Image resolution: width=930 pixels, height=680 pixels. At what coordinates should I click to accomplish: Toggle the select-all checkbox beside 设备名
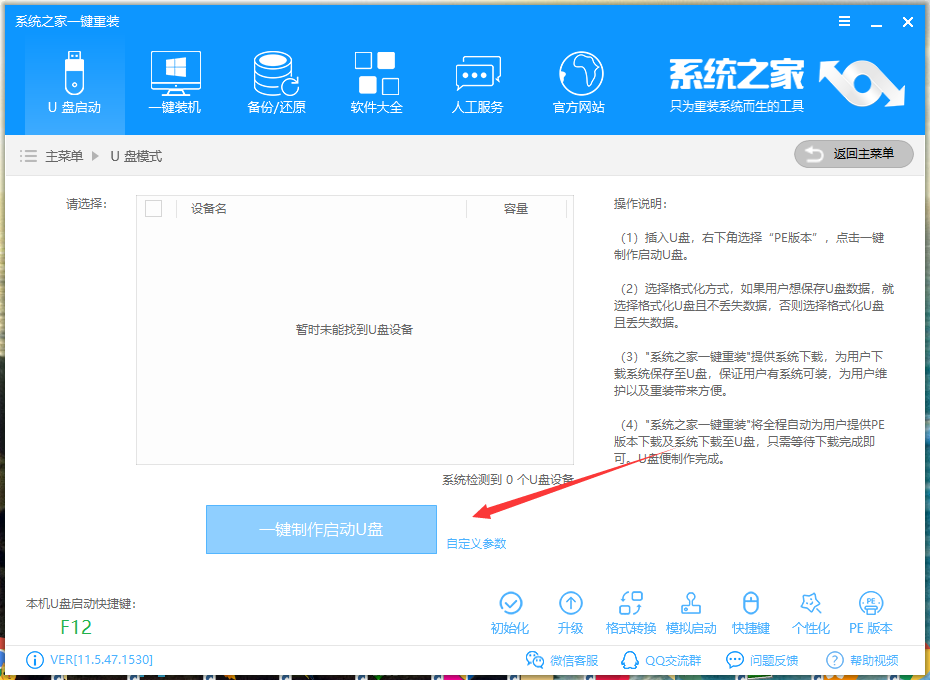[x=154, y=208]
